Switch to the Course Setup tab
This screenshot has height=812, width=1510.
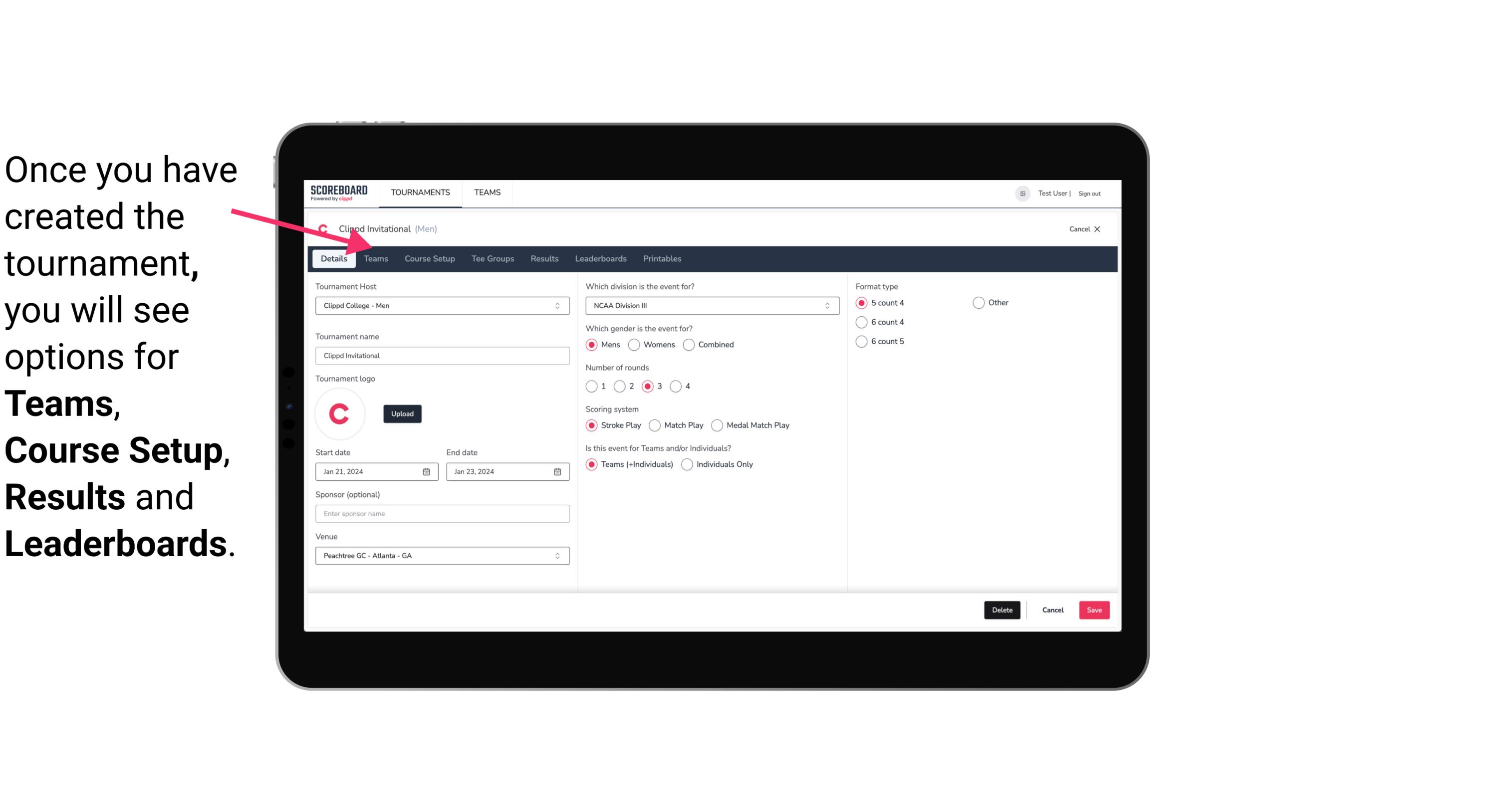(428, 258)
